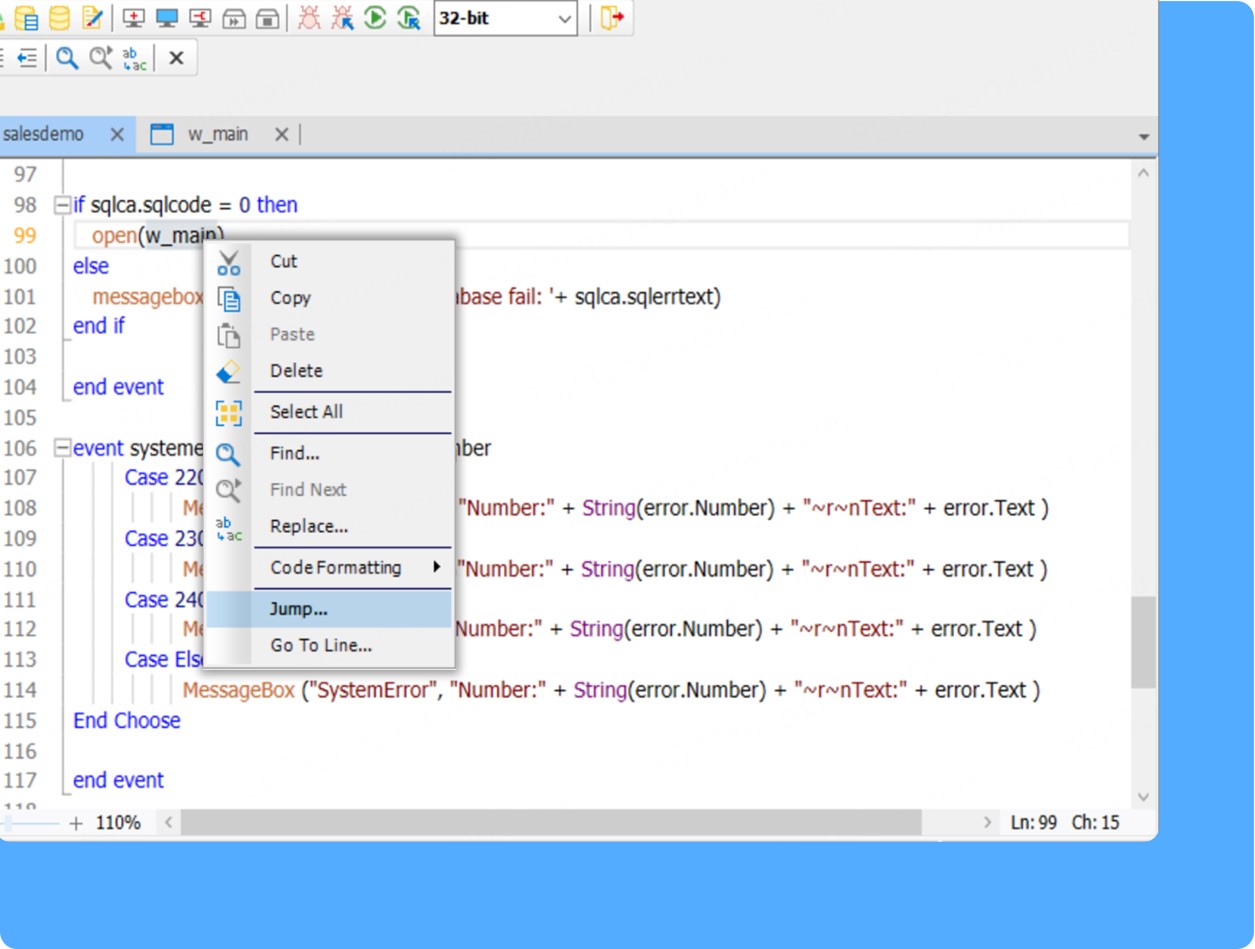1255x949 pixels.
Task: Start debugging with the plain bug icon
Action: point(309,18)
